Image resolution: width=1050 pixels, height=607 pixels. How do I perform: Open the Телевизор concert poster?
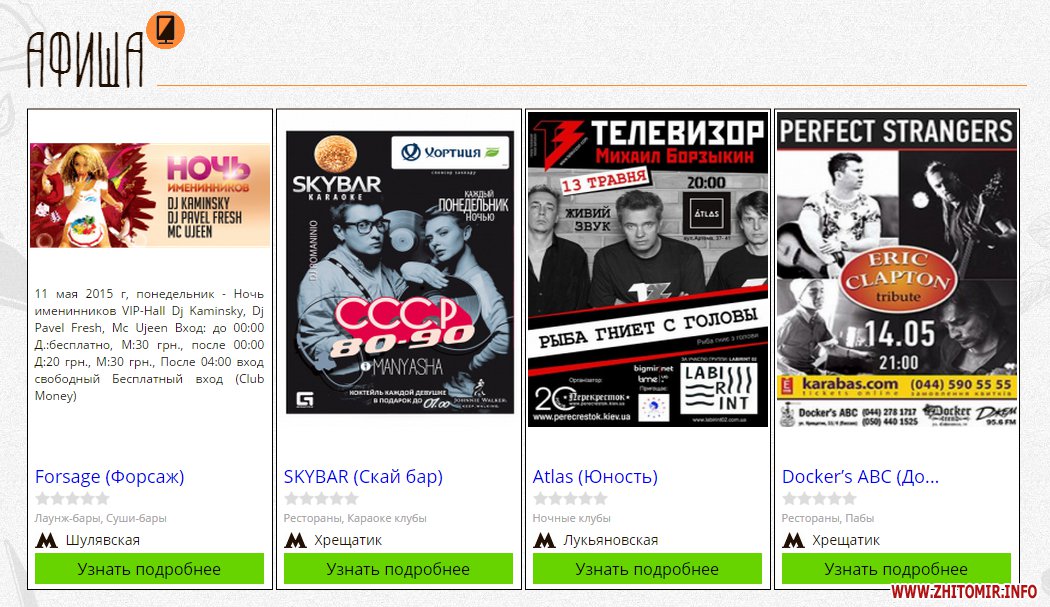(x=648, y=269)
